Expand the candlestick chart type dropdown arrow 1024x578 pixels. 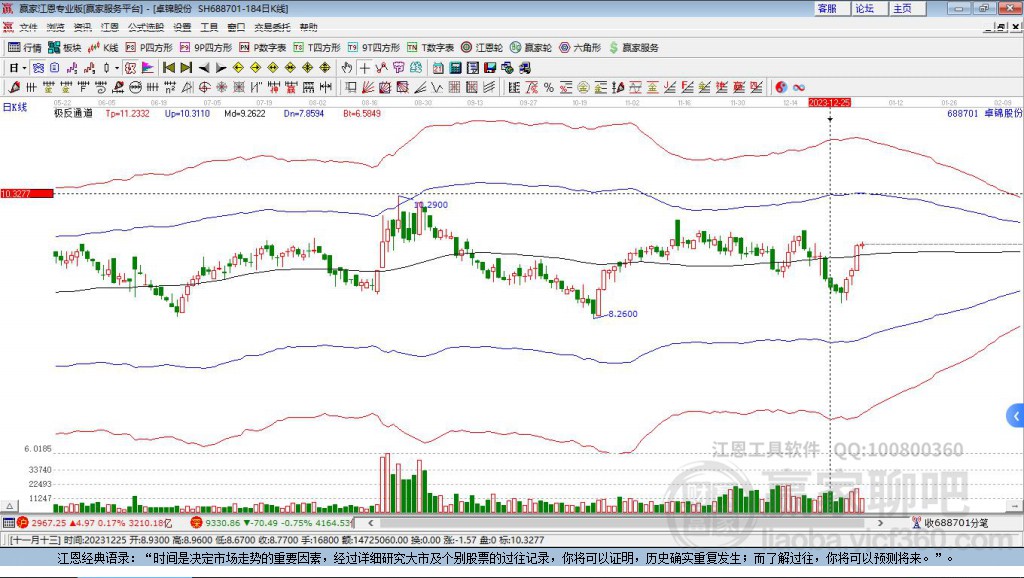coord(117,68)
